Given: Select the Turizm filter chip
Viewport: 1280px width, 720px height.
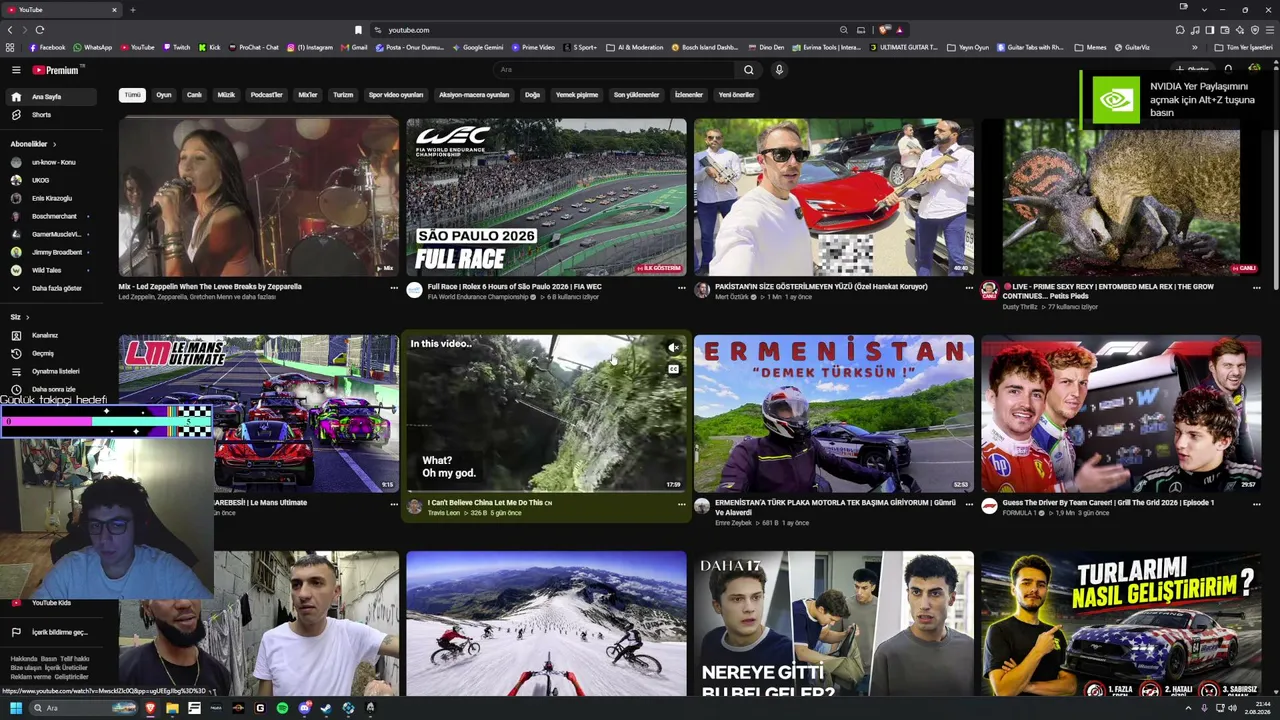Looking at the screenshot, I should coord(343,95).
